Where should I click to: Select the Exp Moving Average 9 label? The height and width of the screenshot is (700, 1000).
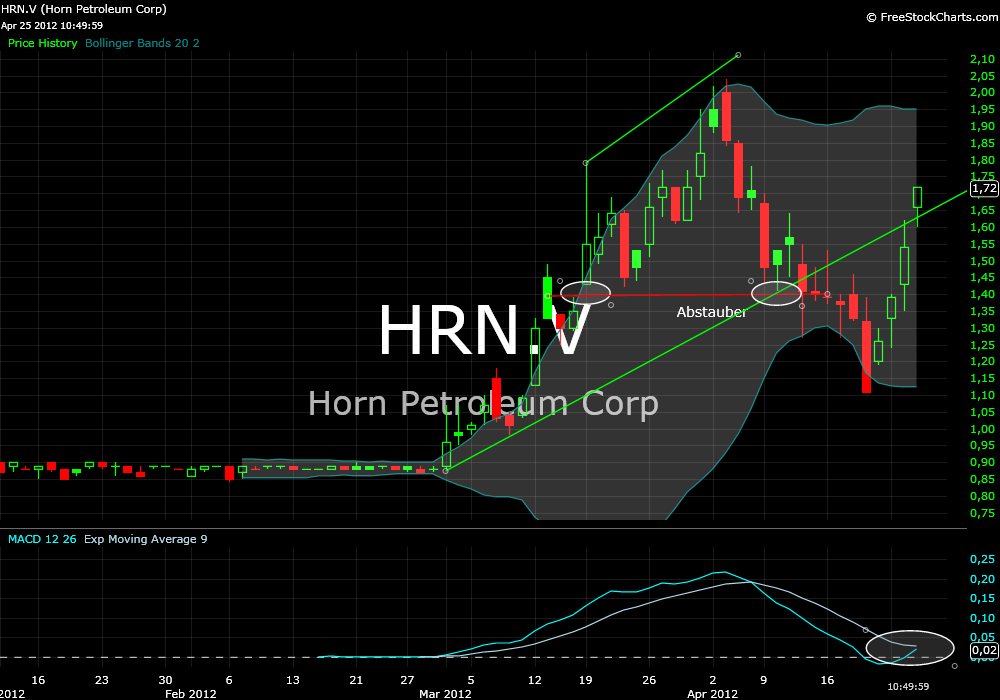[x=145, y=539]
